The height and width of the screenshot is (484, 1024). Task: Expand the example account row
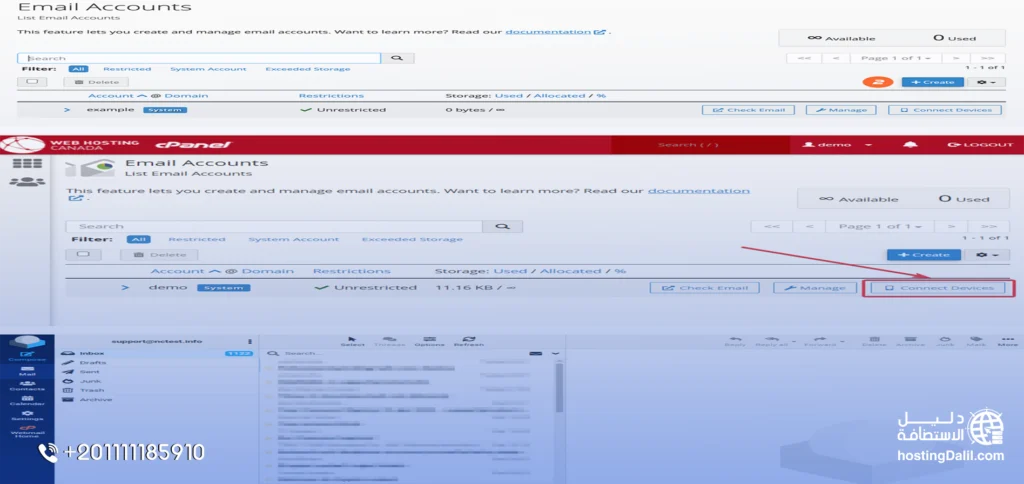tap(67, 110)
